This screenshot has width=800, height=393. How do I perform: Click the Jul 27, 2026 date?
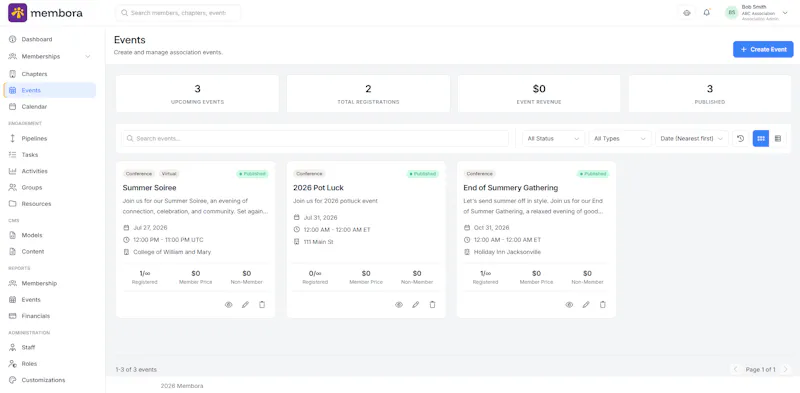pos(150,227)
